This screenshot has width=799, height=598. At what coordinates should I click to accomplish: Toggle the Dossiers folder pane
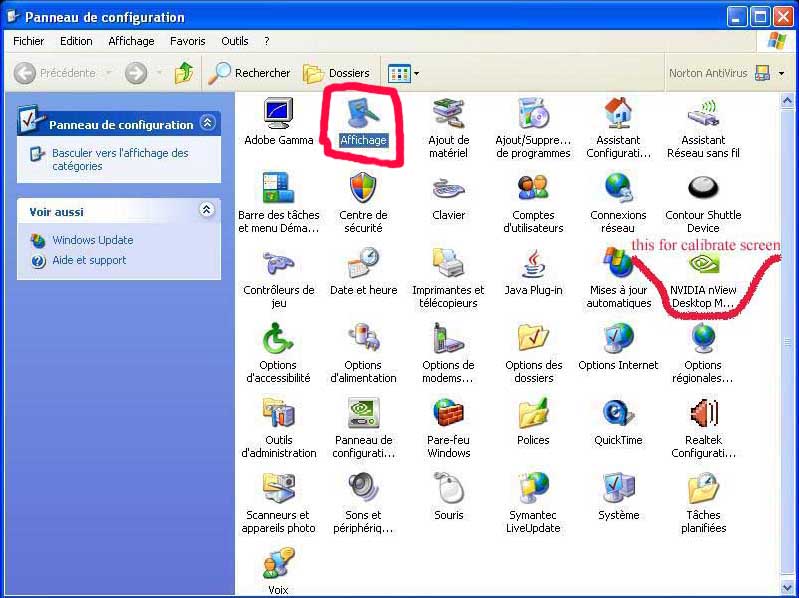336,73
